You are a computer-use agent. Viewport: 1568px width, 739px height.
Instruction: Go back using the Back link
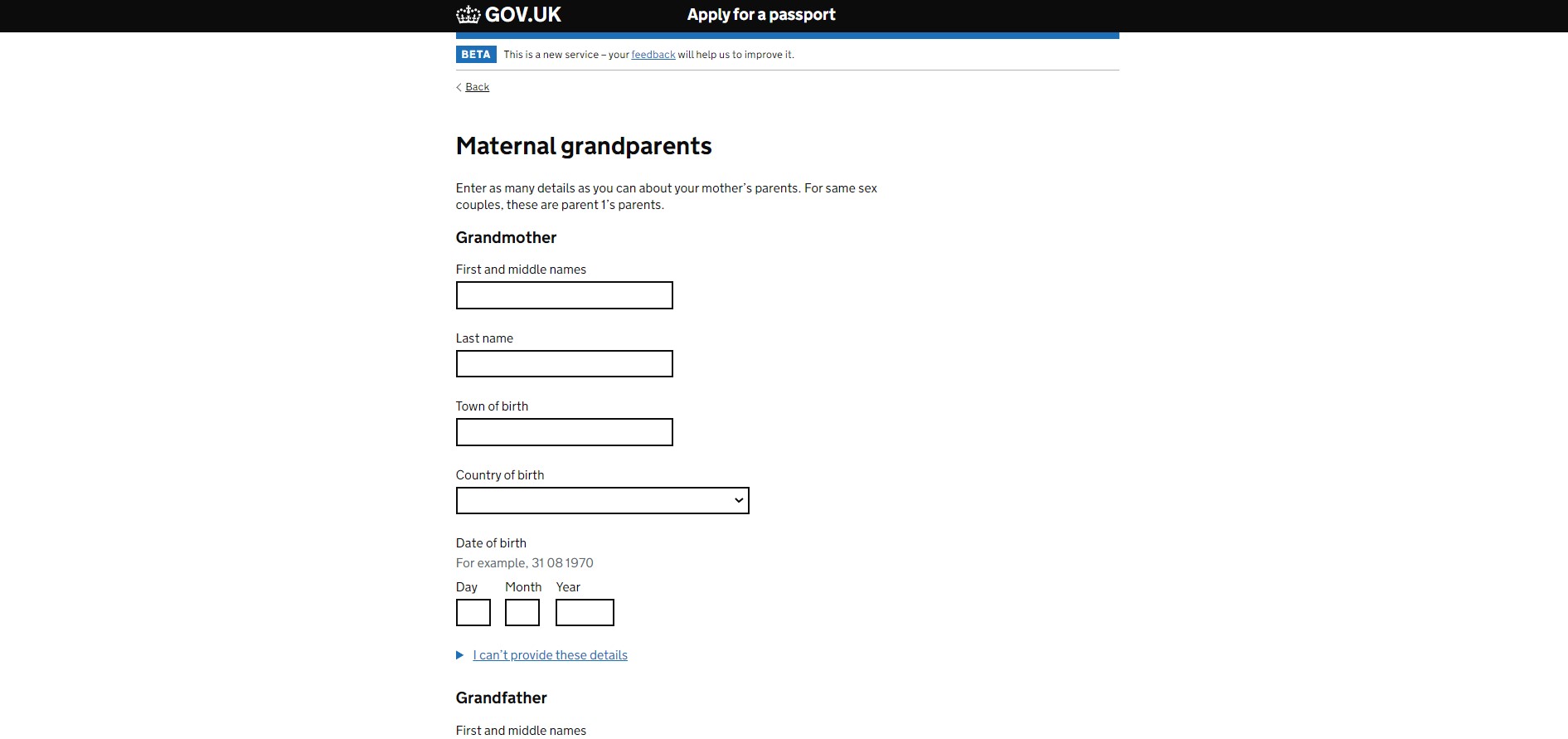coord(477,87)
